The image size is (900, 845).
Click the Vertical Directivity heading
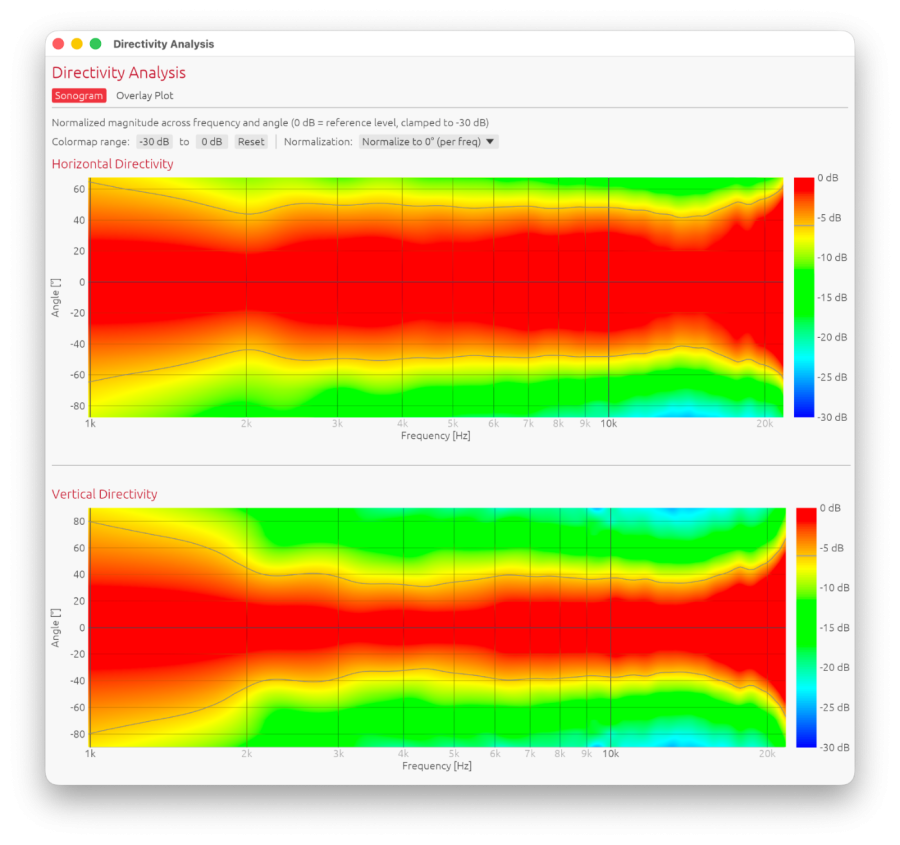[x=104, y=494]
